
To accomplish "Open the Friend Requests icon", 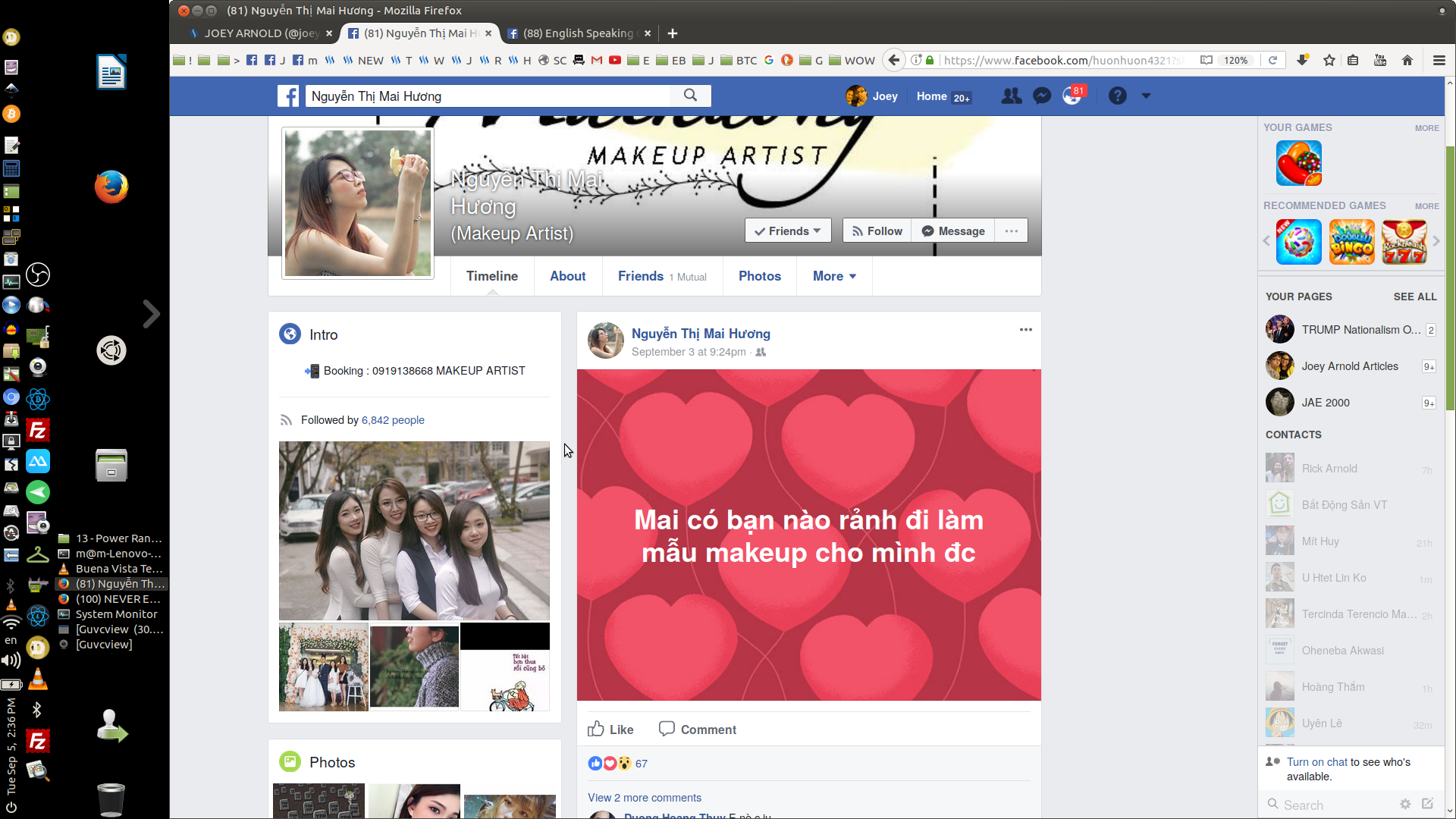I will pyautogui.click(x=1011, y=96).
